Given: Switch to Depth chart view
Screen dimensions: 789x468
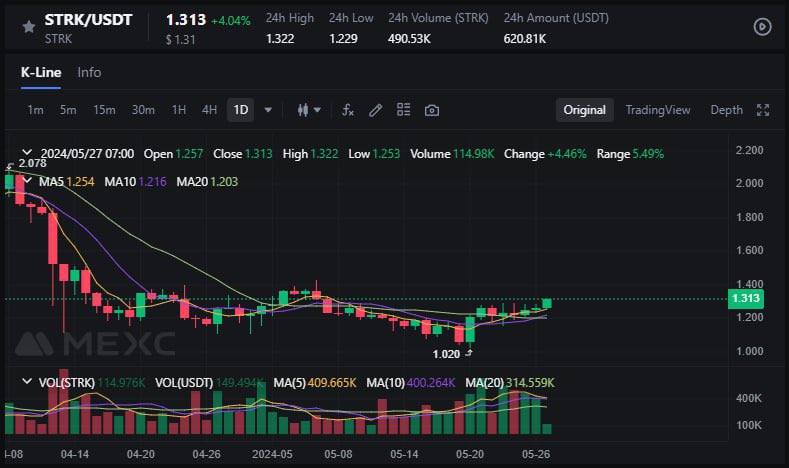Looking at the screenshot, I should pyautogui.click(x=726, y=110).
